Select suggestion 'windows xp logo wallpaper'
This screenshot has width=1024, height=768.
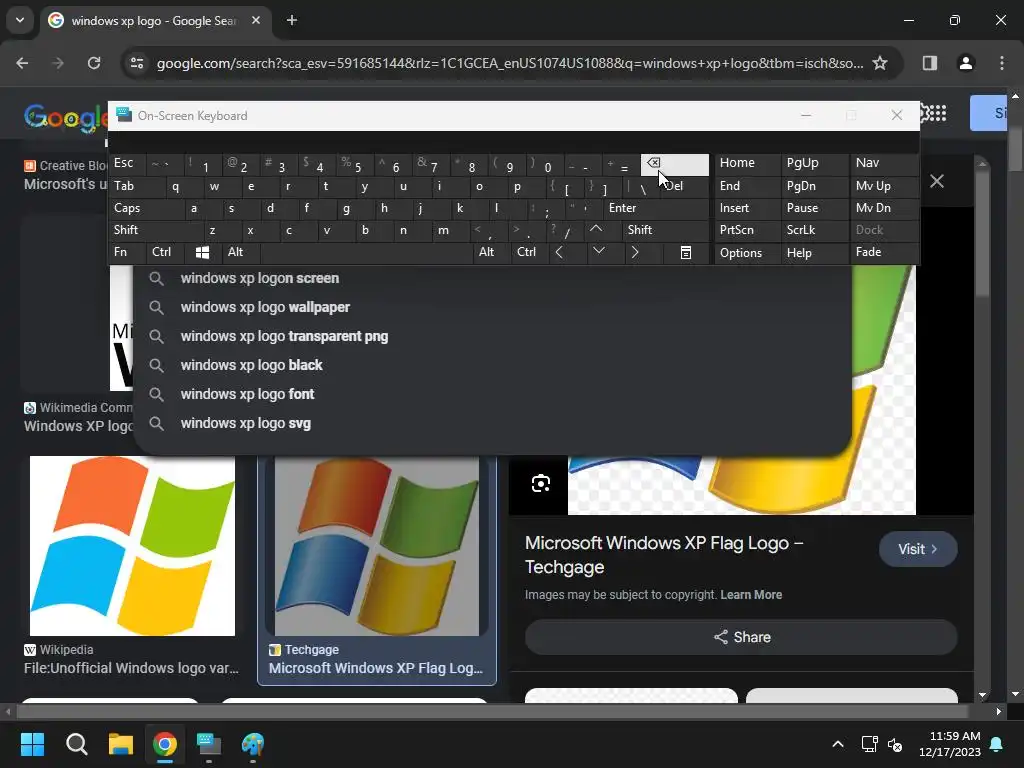tap(492, 307)
